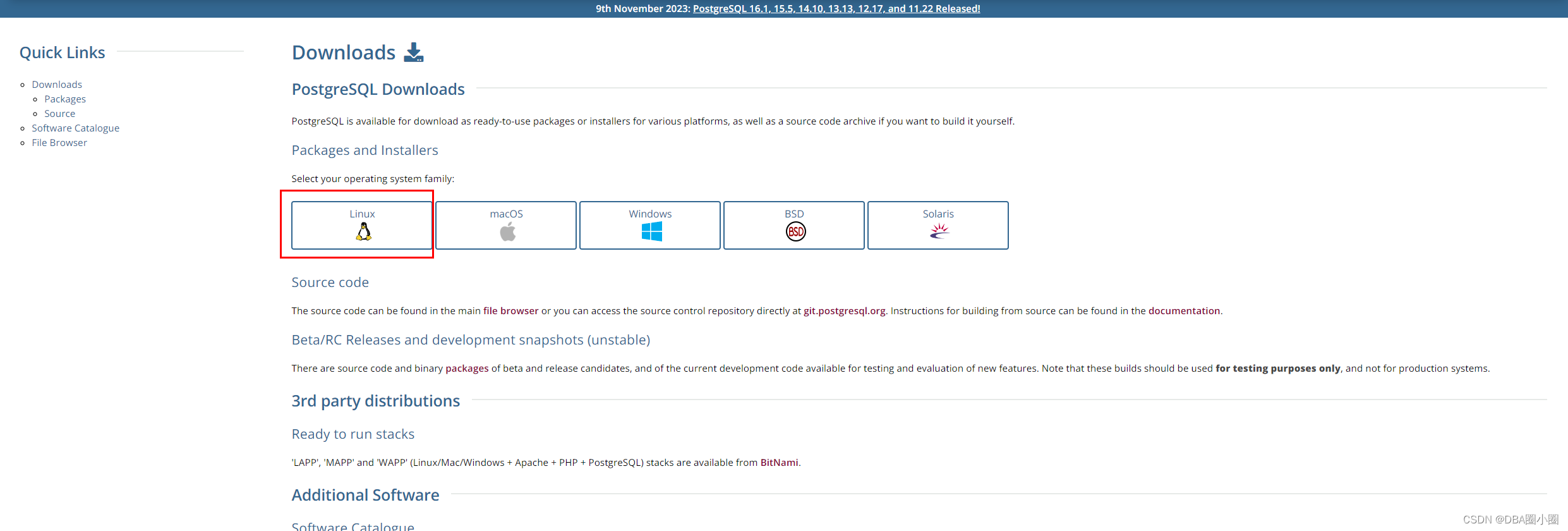Open the documentation link in Source code
The width and height of the screenshot is (1568, 531).
pos(1184,310)
